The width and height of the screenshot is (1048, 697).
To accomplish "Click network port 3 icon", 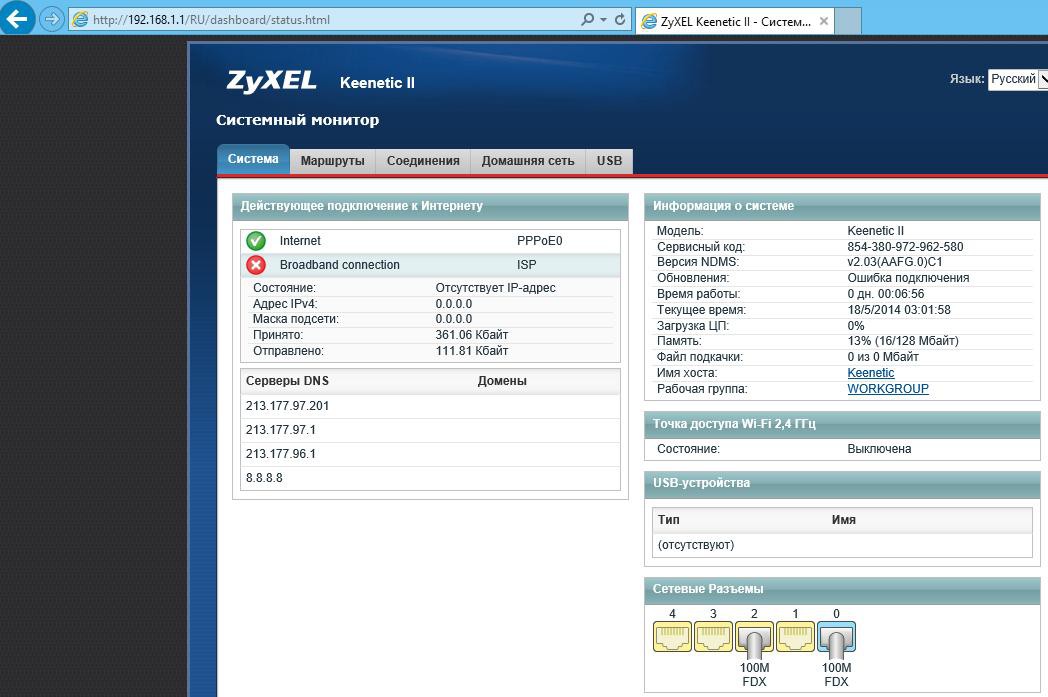I will tap(713, 637).
